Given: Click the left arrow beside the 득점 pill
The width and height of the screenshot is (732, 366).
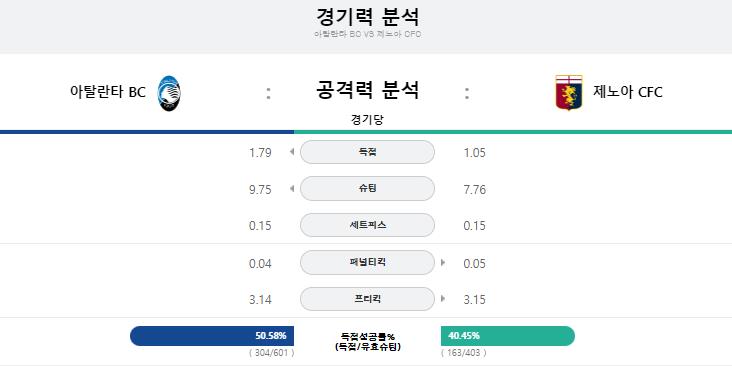Looking at the screenshot, I should [x=292, y=152].
